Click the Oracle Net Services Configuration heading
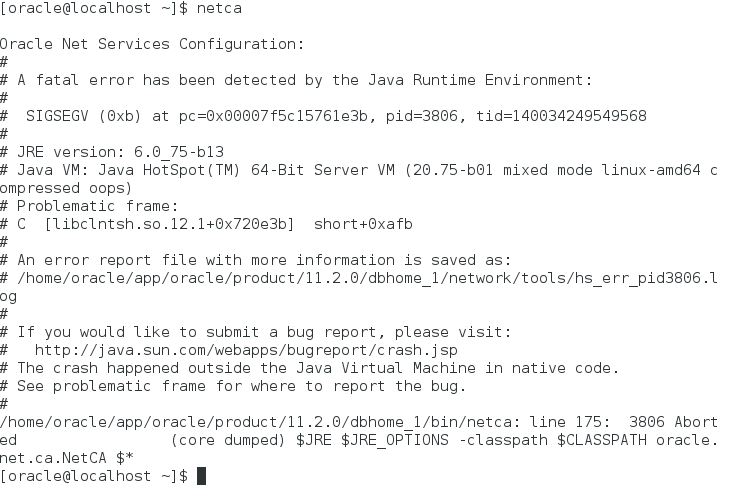 (x=152, y=44)
